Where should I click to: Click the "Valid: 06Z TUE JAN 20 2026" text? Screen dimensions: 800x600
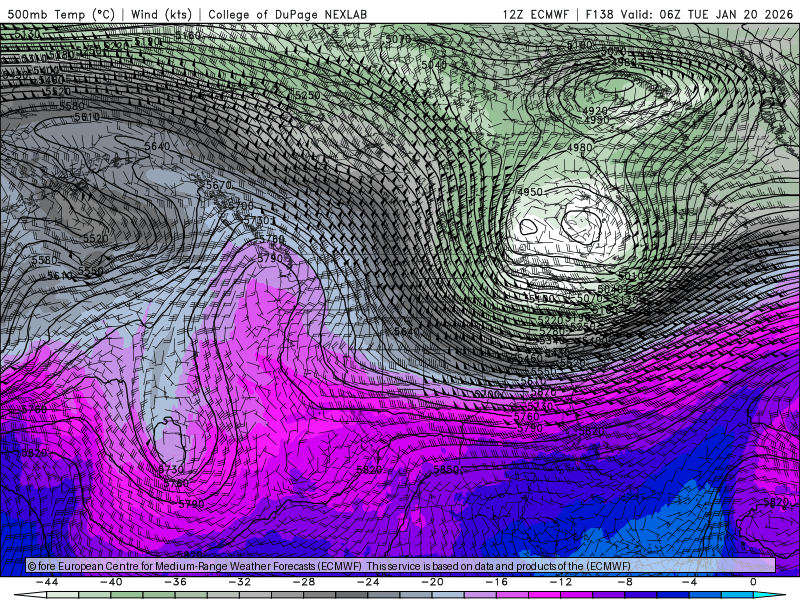pos(707,14)
